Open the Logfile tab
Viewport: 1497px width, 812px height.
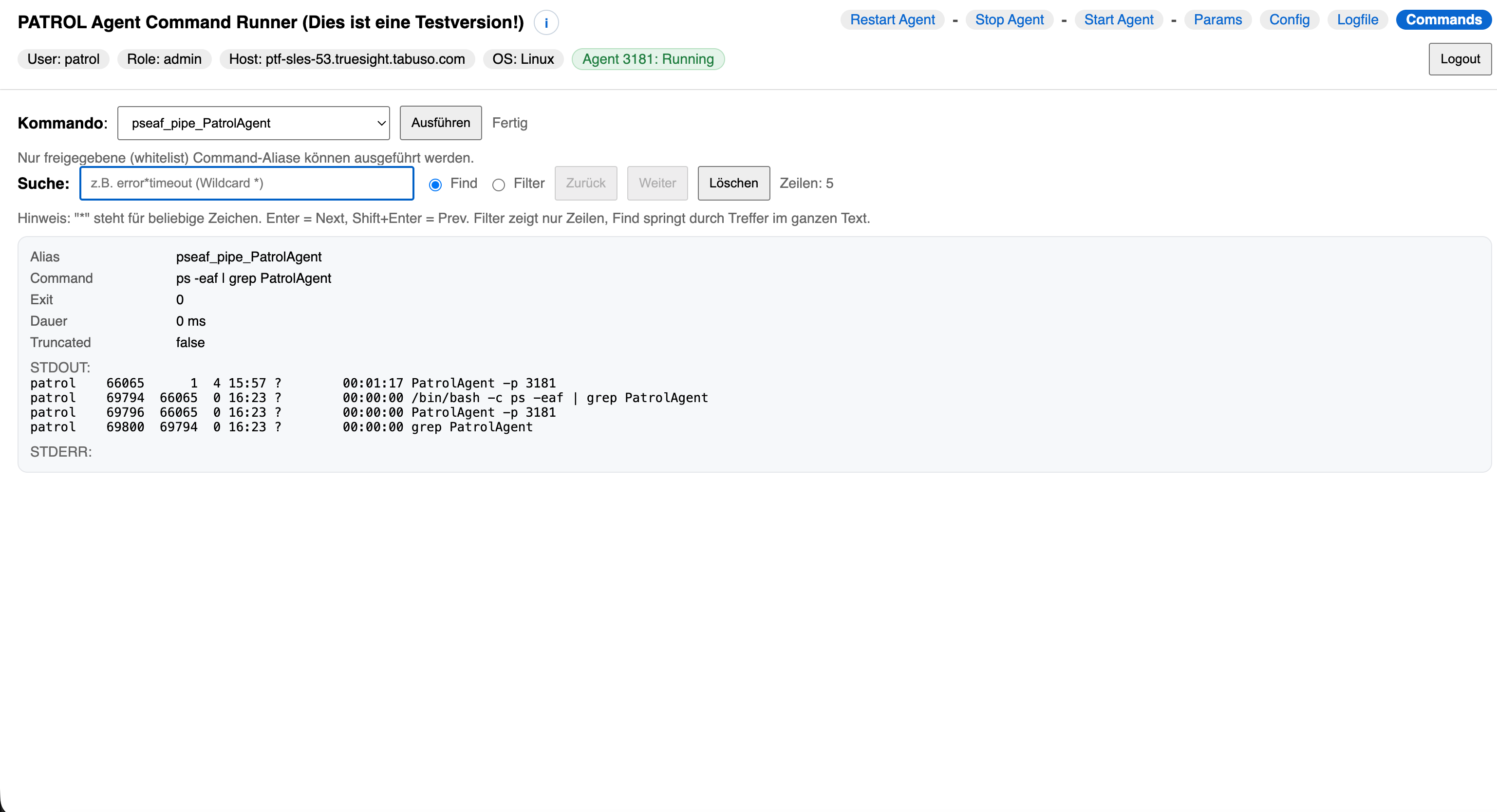click(x=1357, y=20)
